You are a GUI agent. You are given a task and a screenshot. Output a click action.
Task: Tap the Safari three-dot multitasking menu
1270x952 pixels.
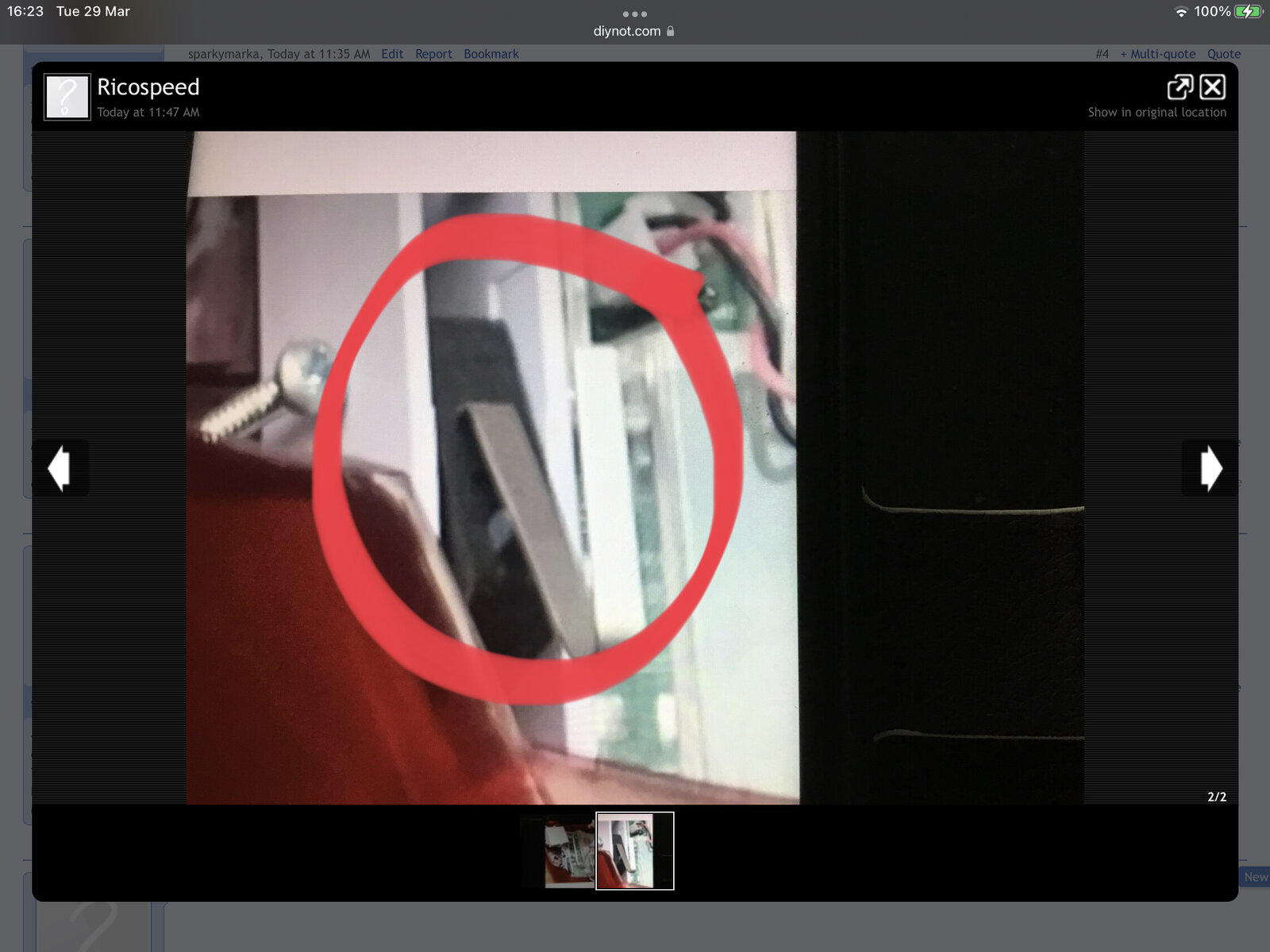point(634,13)
